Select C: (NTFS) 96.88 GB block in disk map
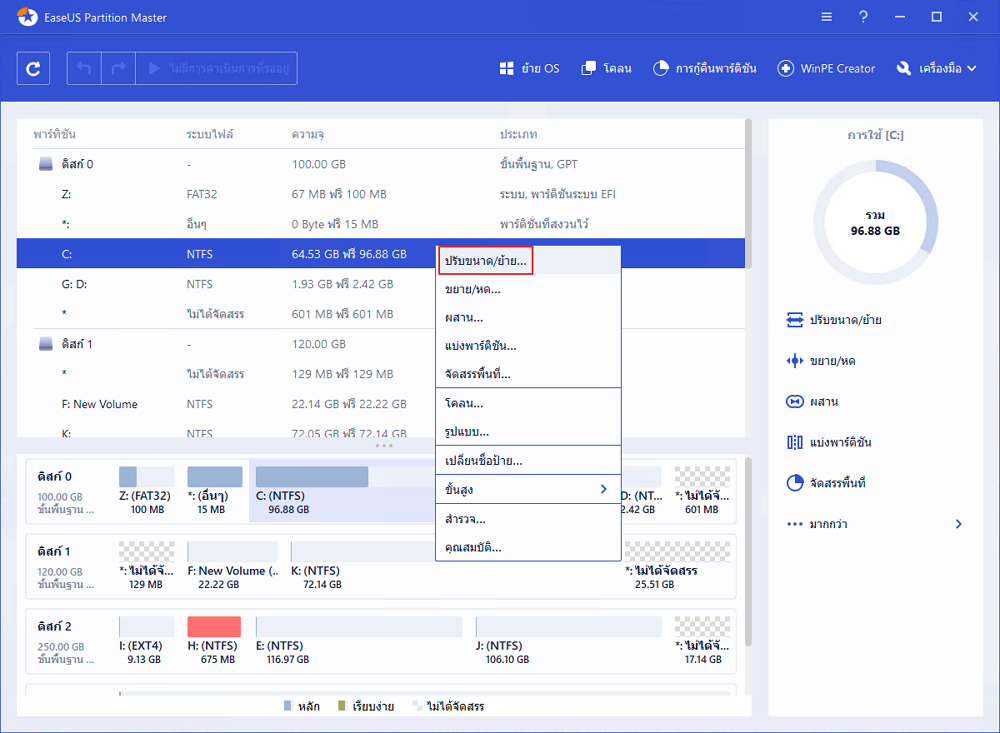 click(343, 491)
